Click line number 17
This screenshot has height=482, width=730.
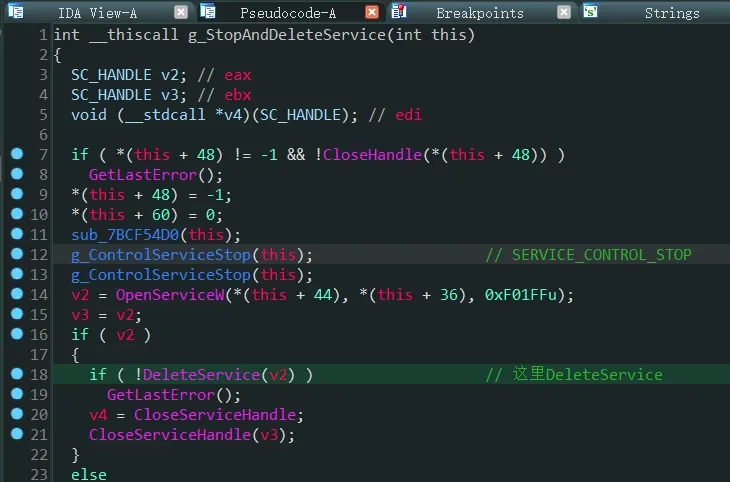(x=39, y=355)
